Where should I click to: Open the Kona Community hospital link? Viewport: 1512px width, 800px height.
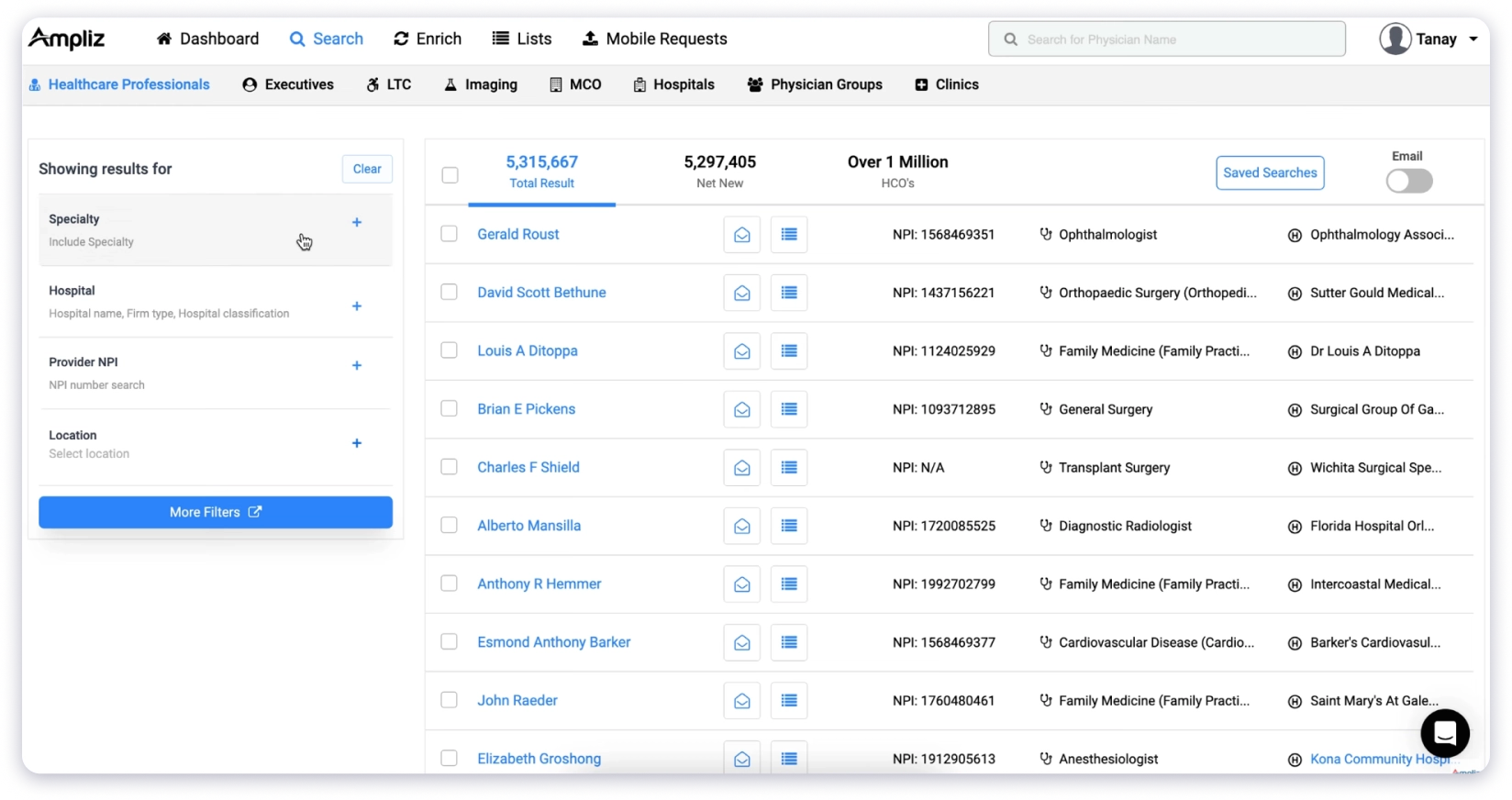click(x=1380, y=759)
